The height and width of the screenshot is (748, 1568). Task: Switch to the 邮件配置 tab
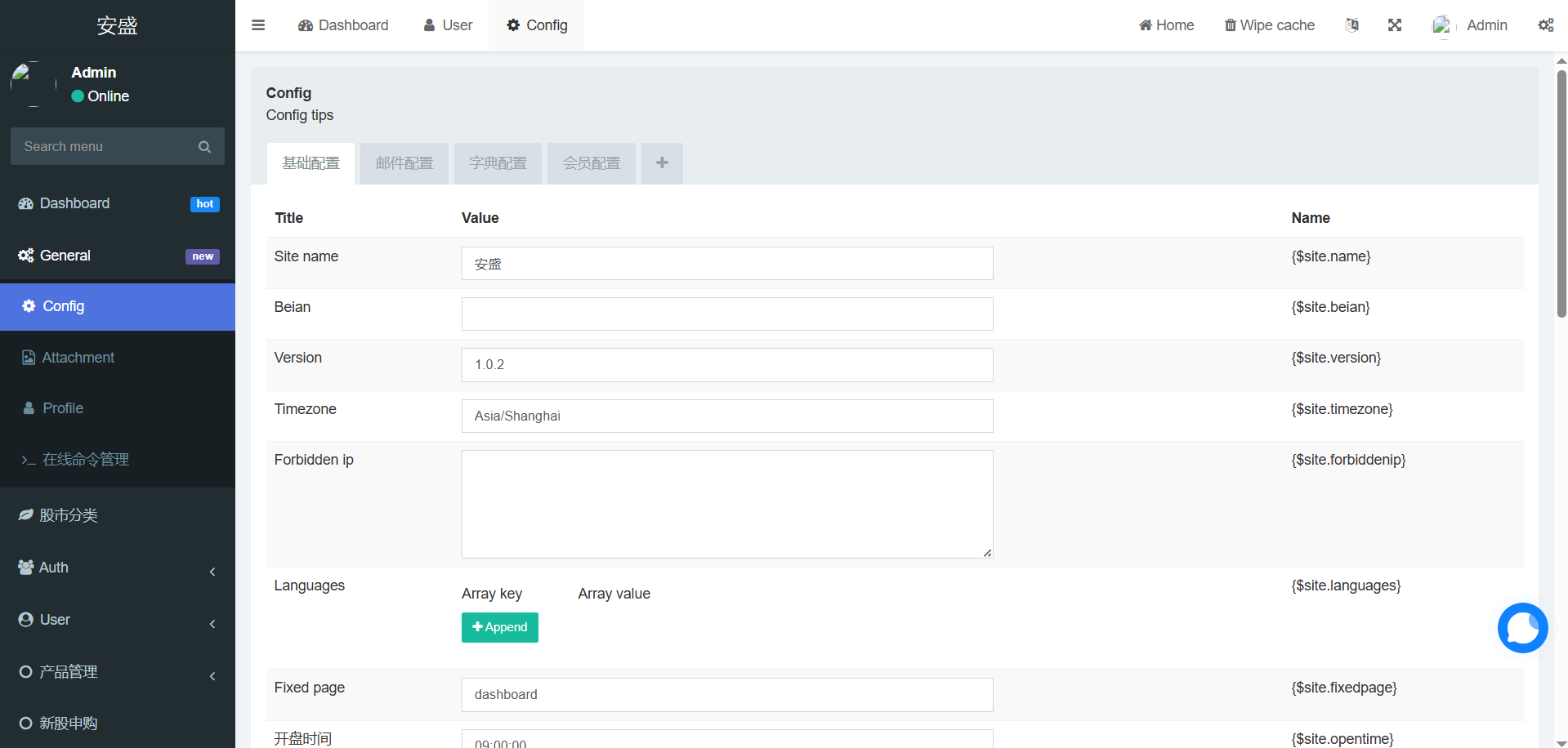(x=404, y=163)
